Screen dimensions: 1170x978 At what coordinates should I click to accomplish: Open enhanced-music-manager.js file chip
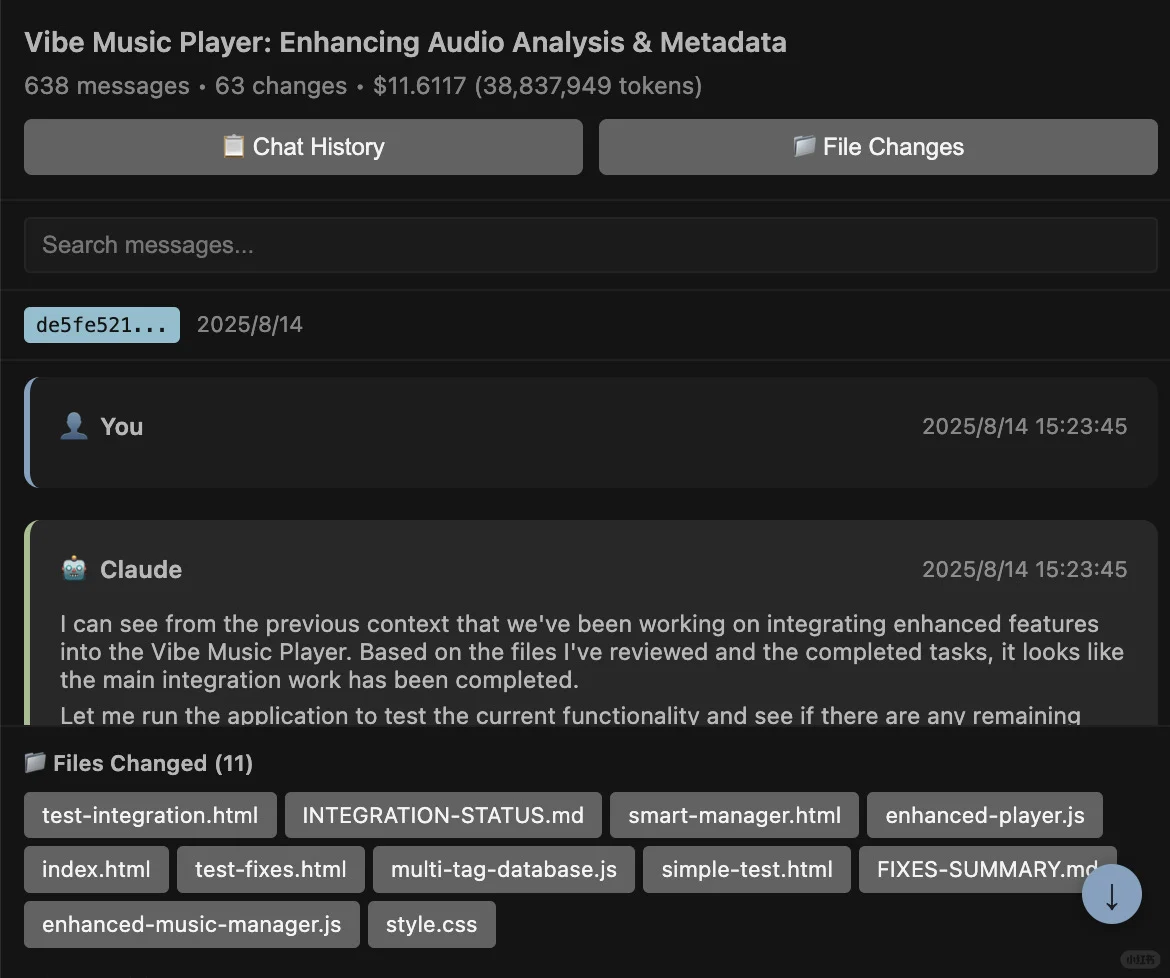tap(192, 924)
